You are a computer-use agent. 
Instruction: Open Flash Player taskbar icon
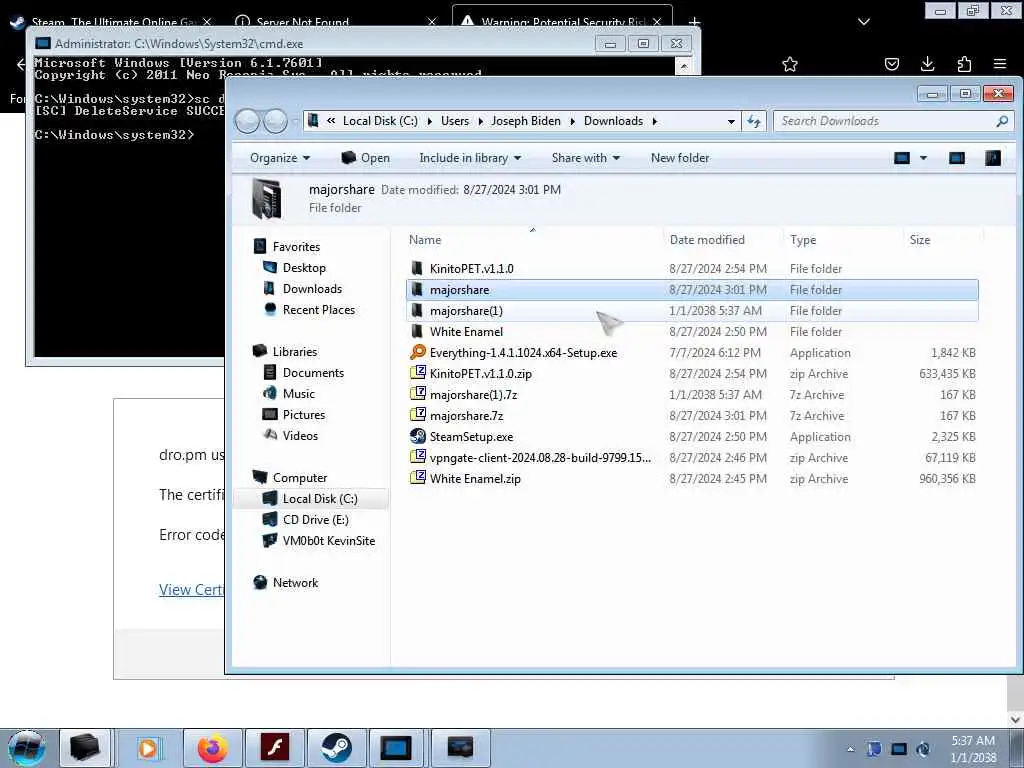274,748
